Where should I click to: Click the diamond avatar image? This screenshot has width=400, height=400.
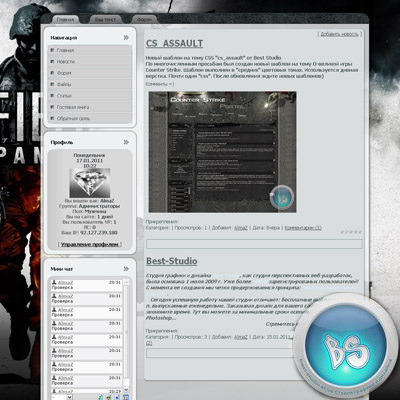pos(90,183)
